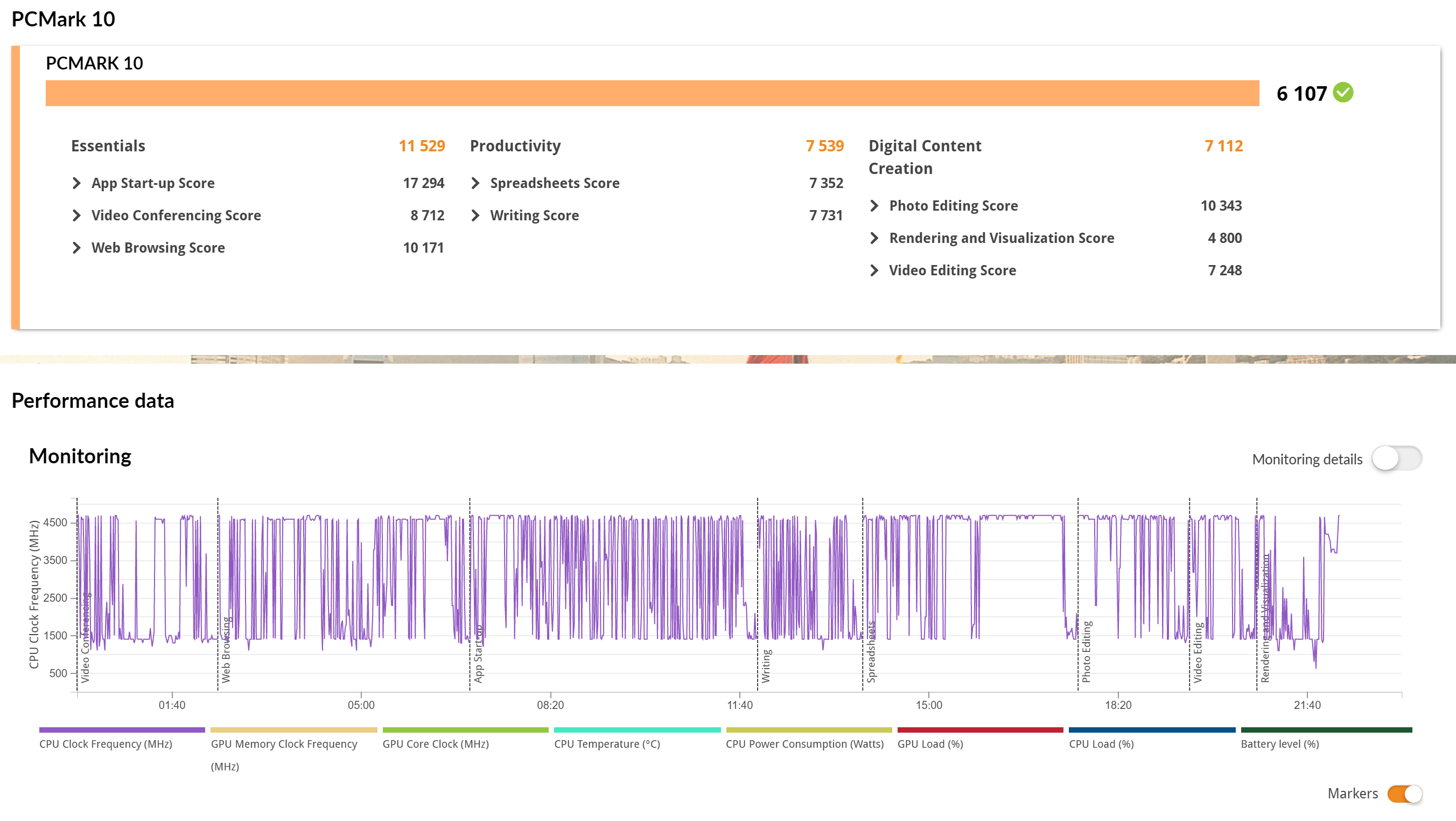Toggle GPU Core Clock legend series

[465, 739]
